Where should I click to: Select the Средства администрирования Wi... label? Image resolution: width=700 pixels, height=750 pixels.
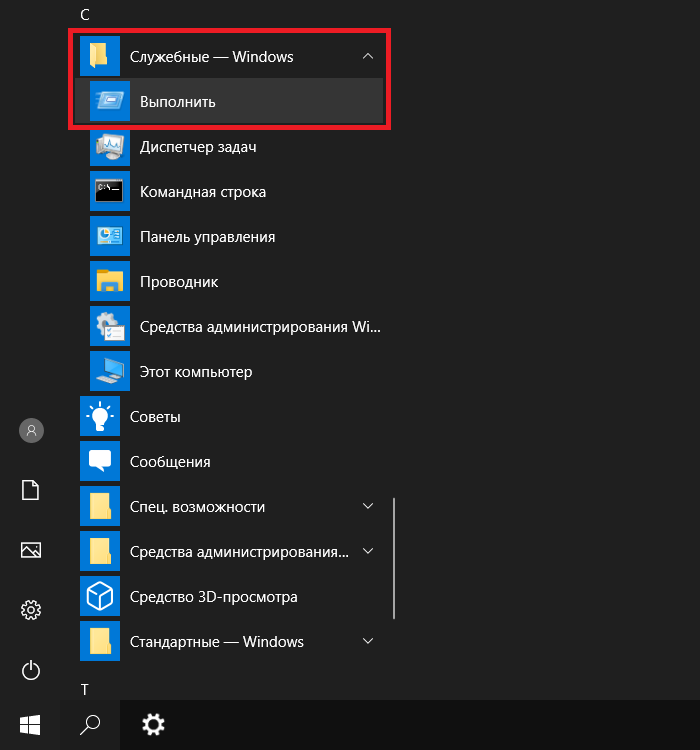(260, 327)
